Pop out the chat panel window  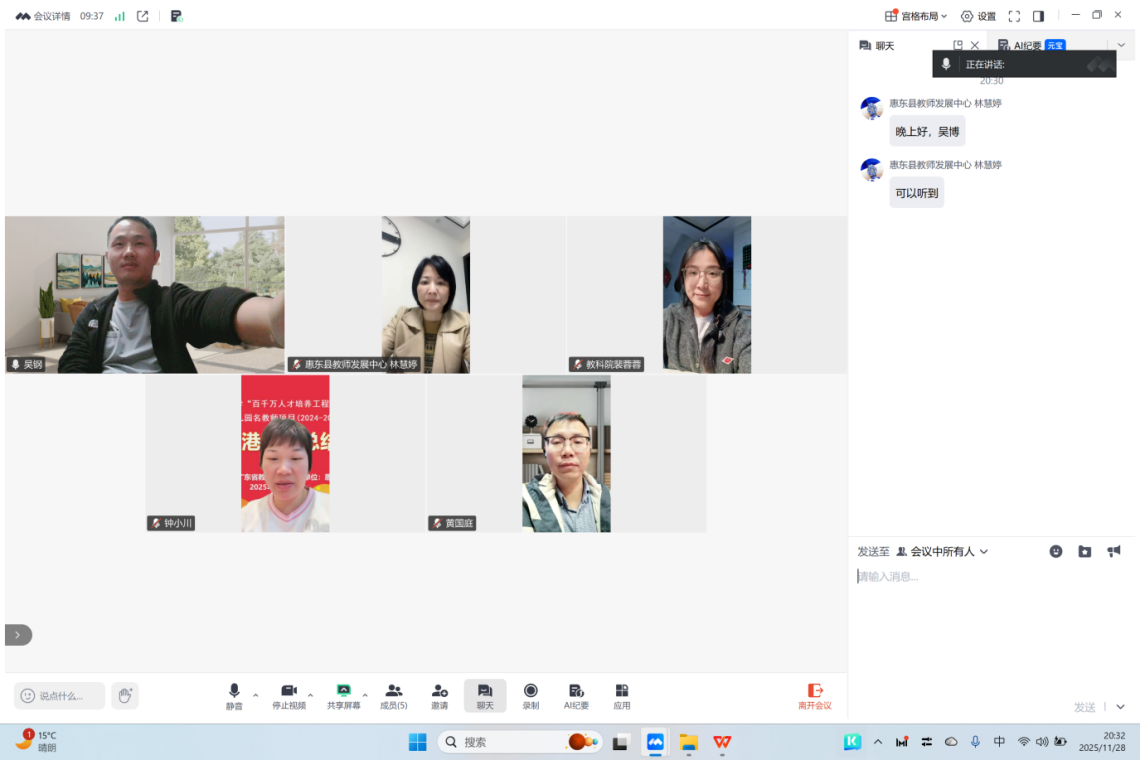(x=957, y=45)
